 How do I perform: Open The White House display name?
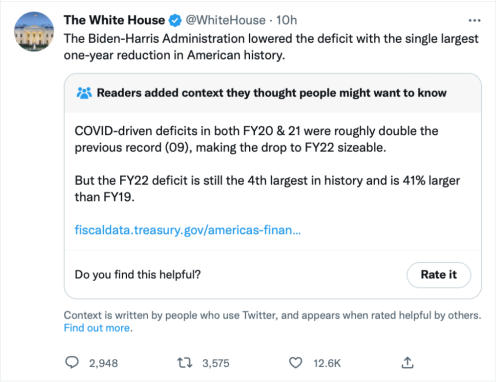[114, 20]
